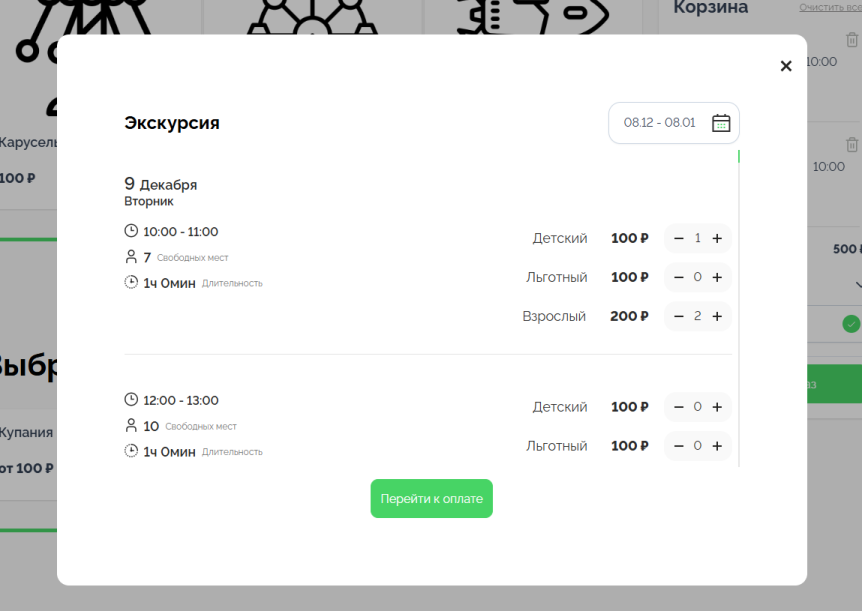Add a Детский ticket for 12:00 session
This screenshot has width=862, height=611.
tap(717, 408)
